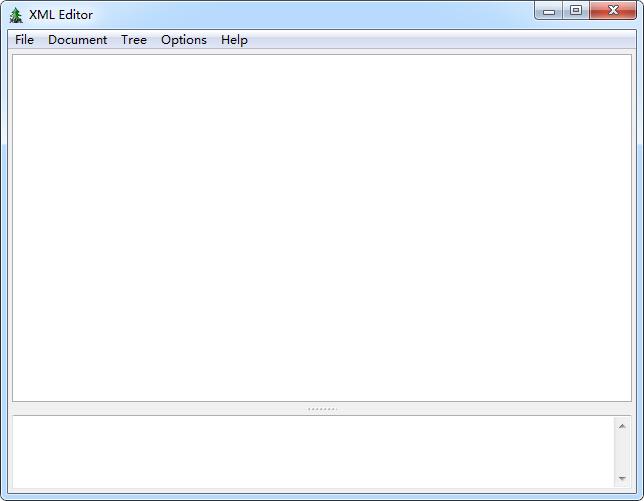
Task: Maximize the XML Editor window
Action: coord(576,11)
